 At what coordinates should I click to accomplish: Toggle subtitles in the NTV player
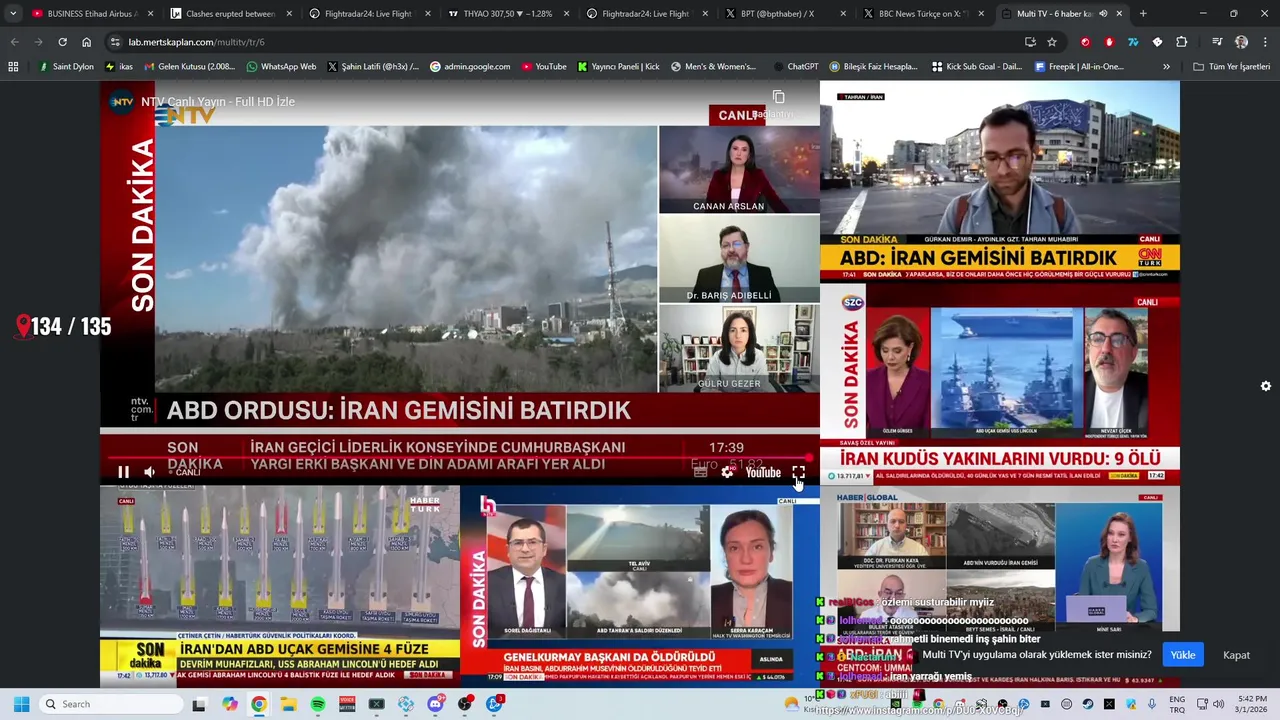click(x=701, y=472)
